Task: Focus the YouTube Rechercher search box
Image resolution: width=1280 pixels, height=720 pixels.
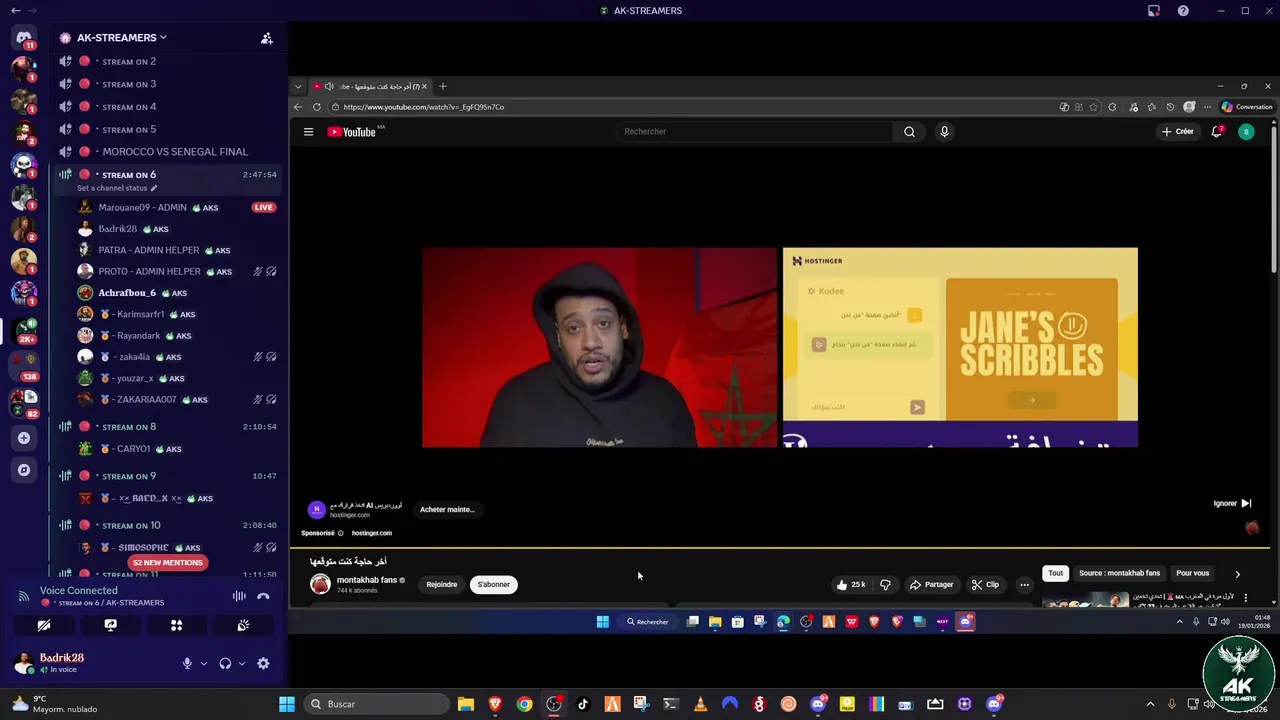Action: (754, 131)
